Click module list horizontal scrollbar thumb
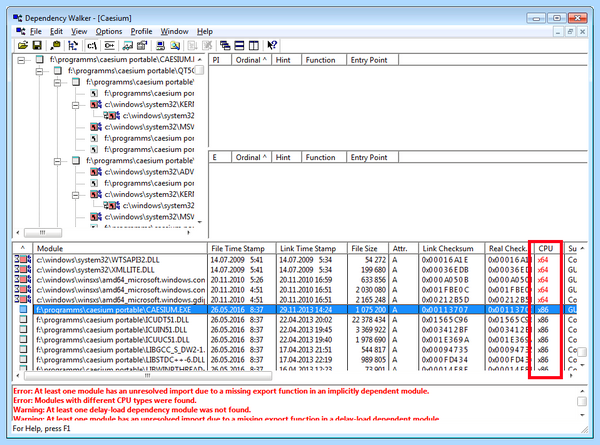The image size is (600, 445). (148, 376)
